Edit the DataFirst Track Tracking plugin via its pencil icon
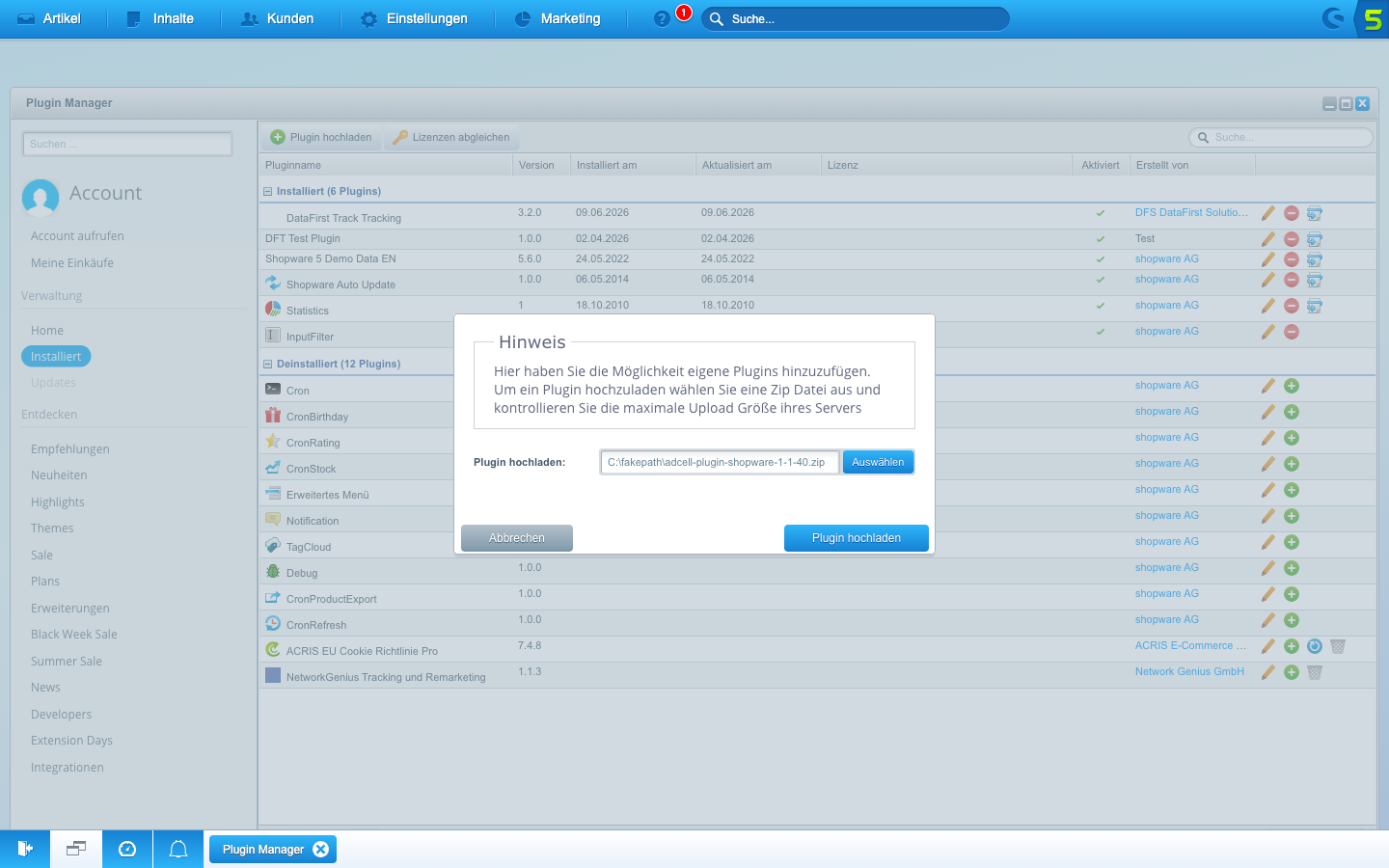Viewport: 1389px width, 868px height. pyautogui.click(x=1268, y=213)
